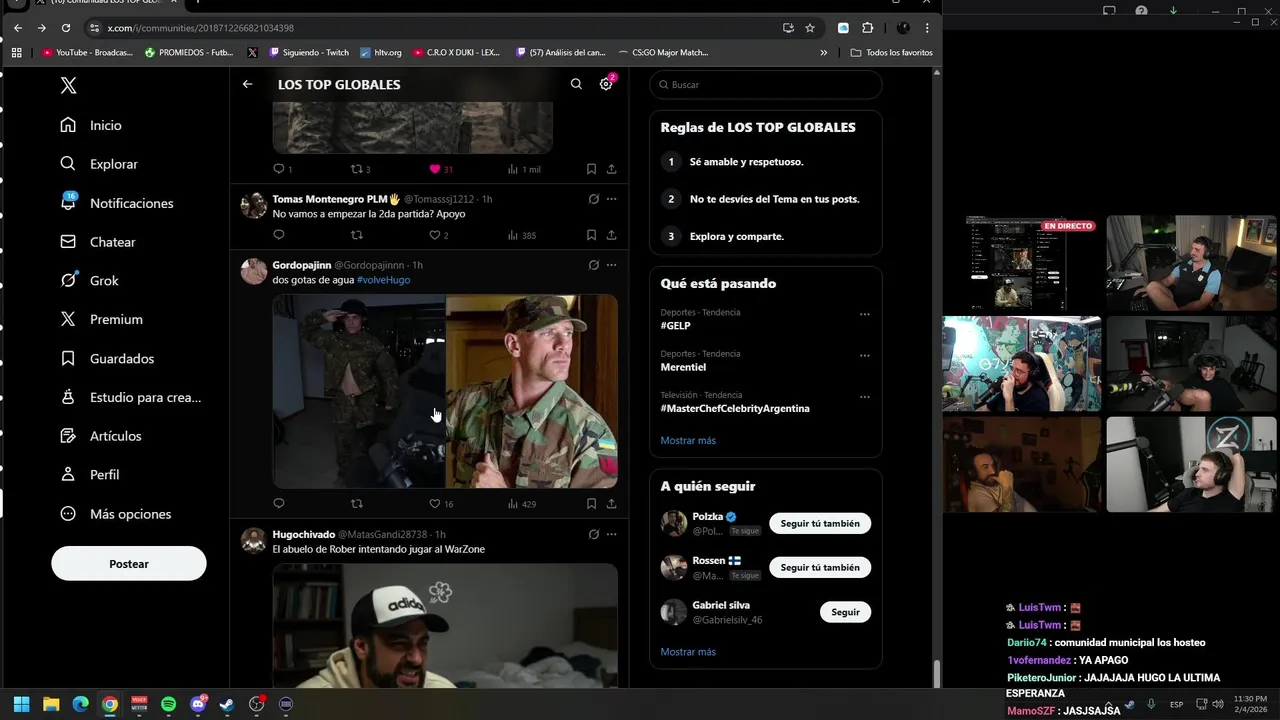Viewport: 1280px width, 720px height.
Task: Follow Gabriel silva
Action: (845, 612)
